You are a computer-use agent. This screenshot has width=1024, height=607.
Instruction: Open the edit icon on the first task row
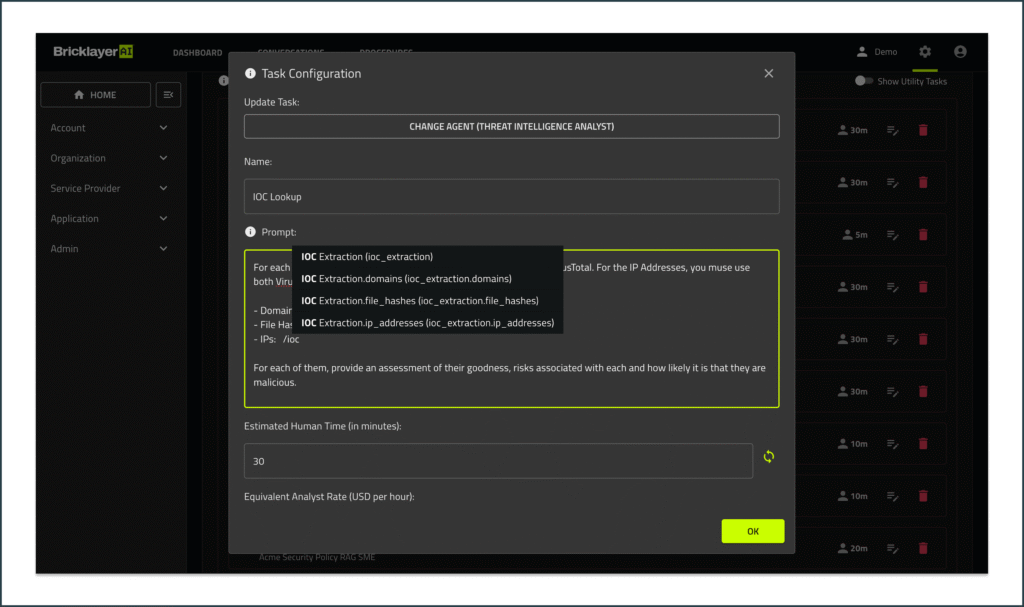(x=892, y=130)
